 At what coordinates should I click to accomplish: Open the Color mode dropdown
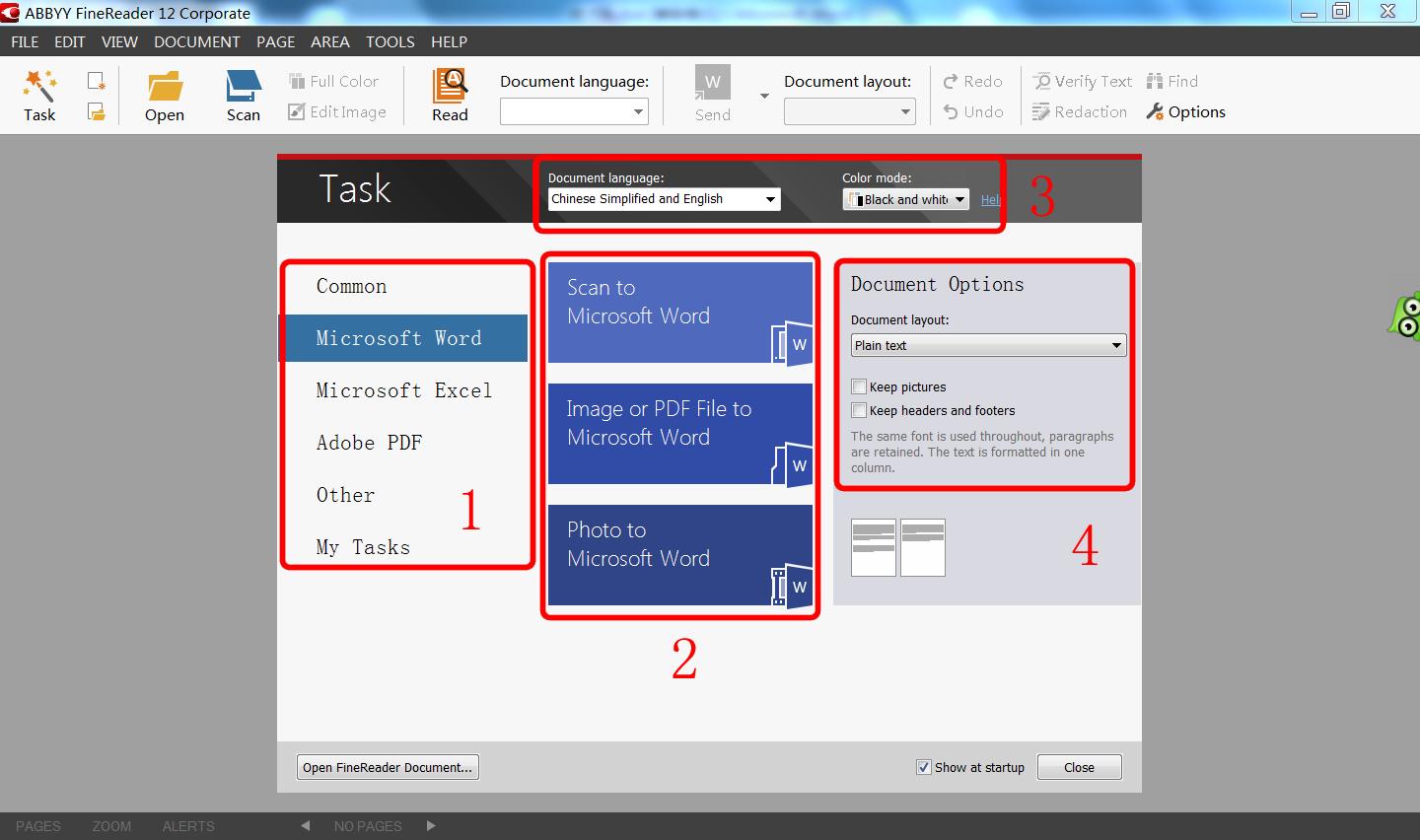point(905,199)
